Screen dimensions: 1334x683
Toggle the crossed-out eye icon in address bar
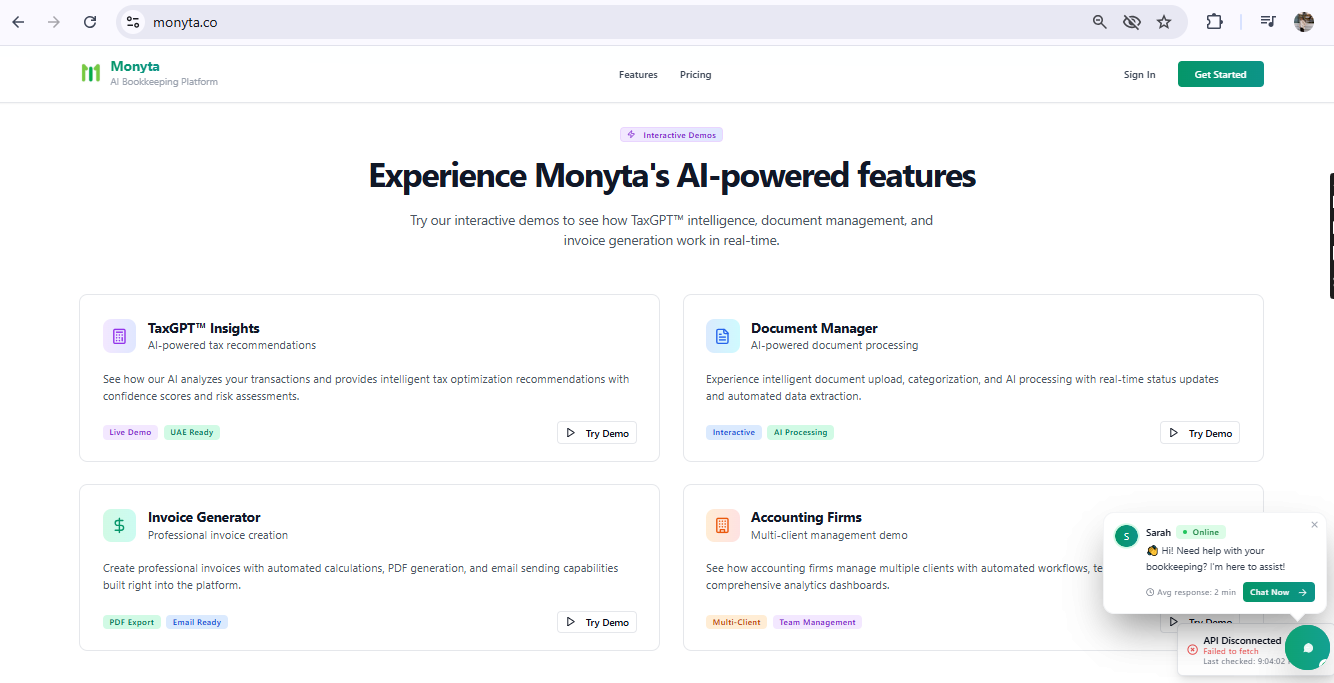[x=1132, y=22]
